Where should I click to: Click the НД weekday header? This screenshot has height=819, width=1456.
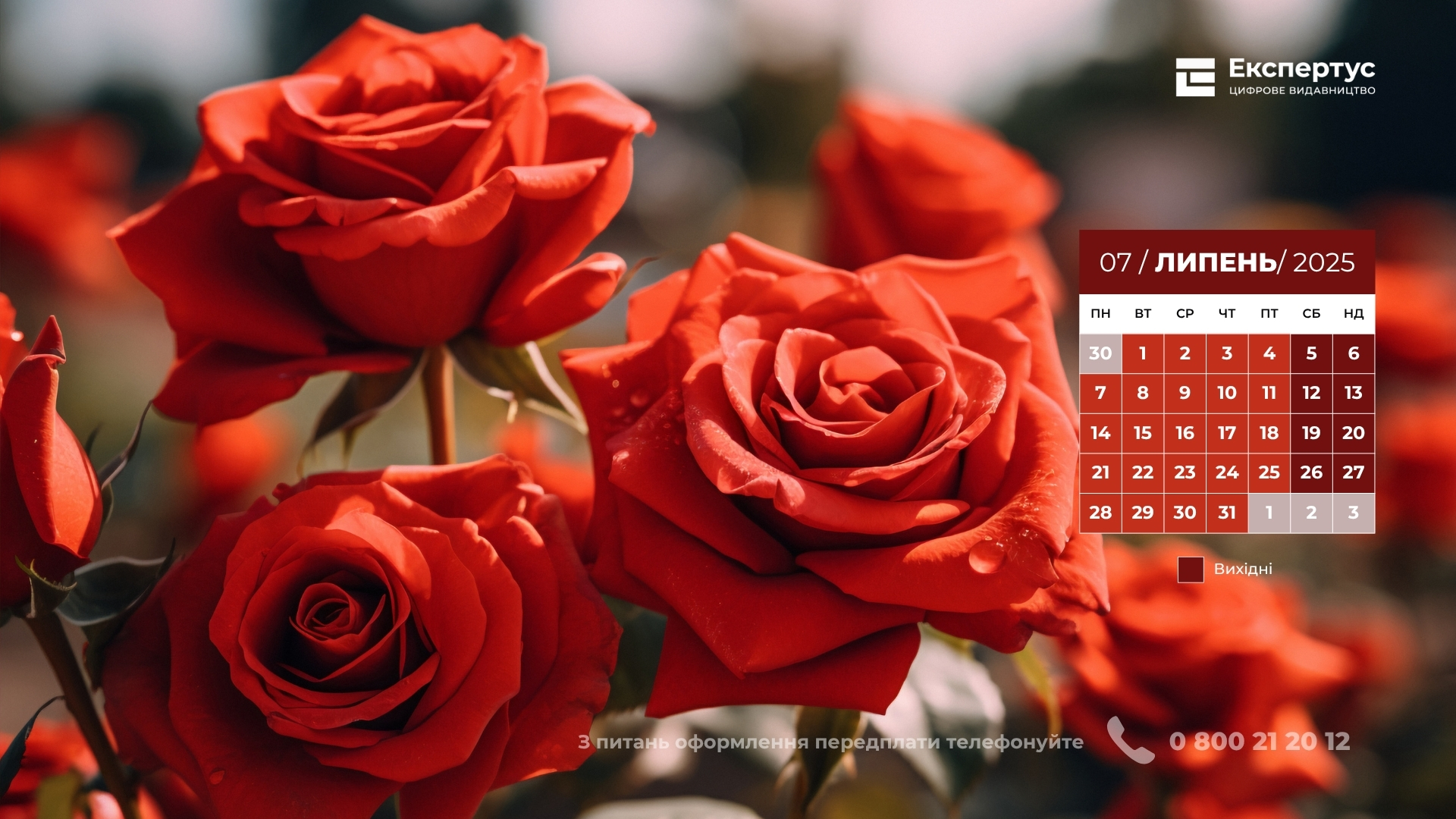coord(1354,313)
